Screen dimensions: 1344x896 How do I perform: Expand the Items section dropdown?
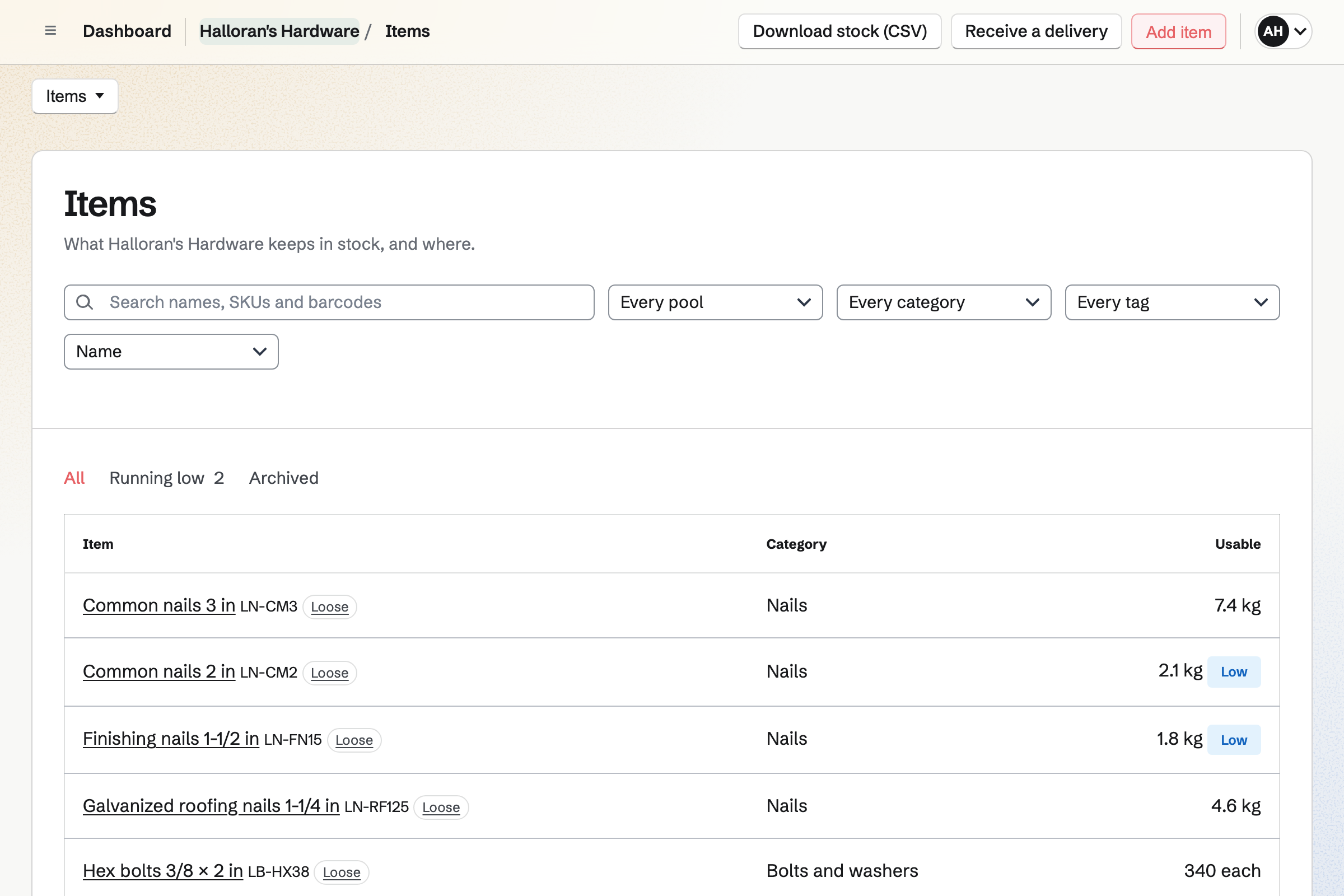pyautogui.click(x=75, y=96)
